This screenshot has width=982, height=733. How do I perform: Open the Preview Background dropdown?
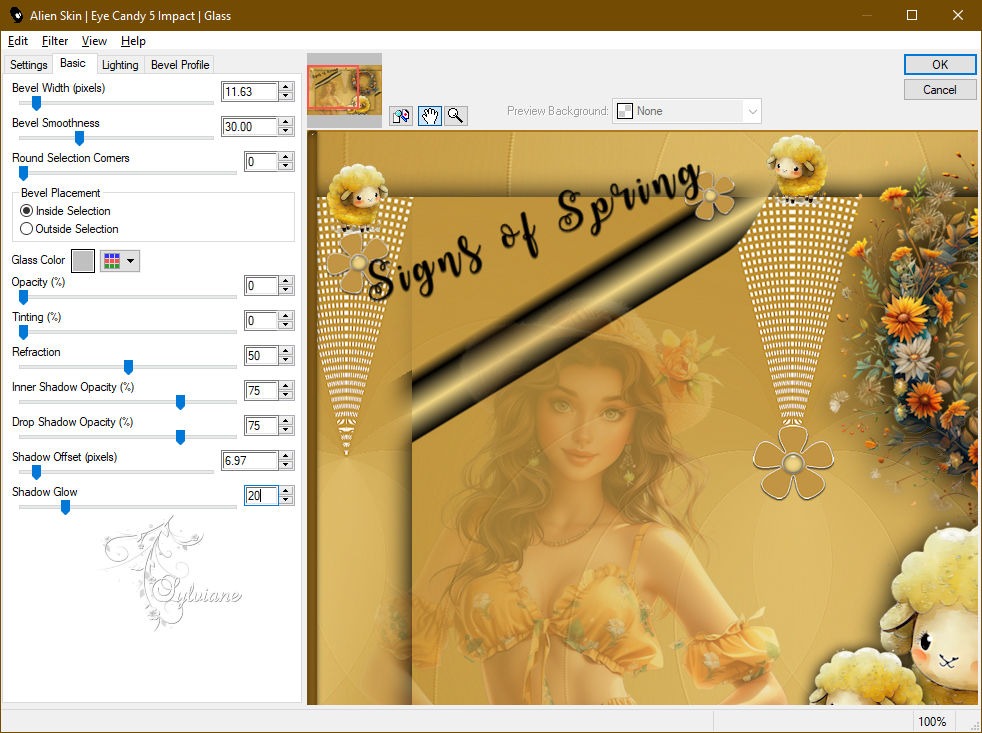point(686,111)
